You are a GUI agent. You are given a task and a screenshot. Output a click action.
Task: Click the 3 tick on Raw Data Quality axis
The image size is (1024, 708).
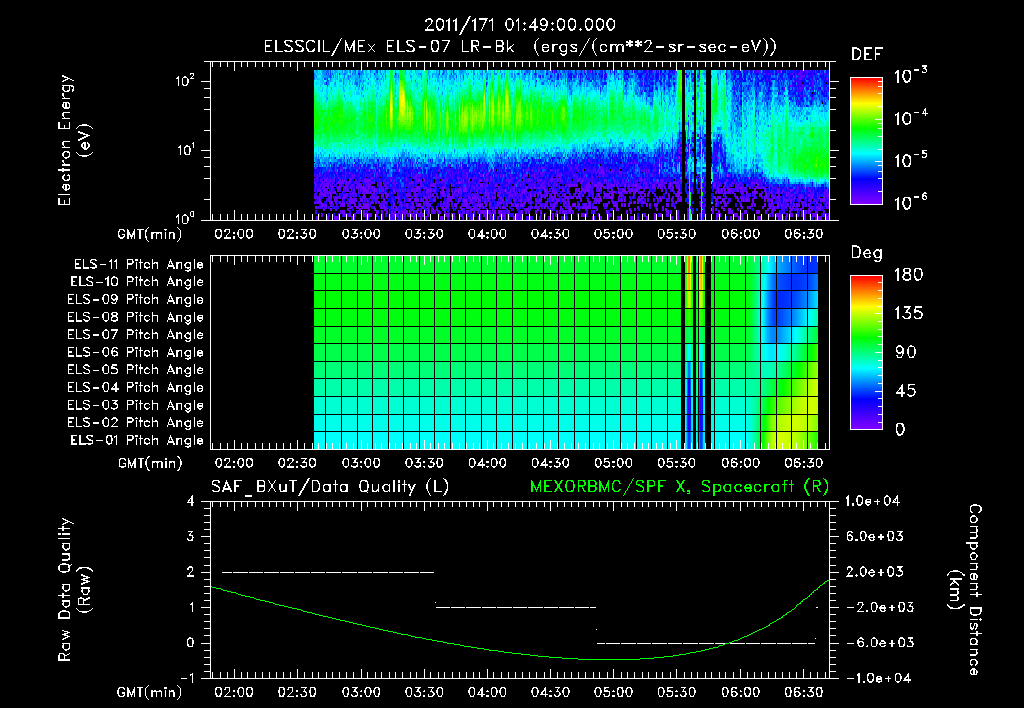click(x=191, y=537)
